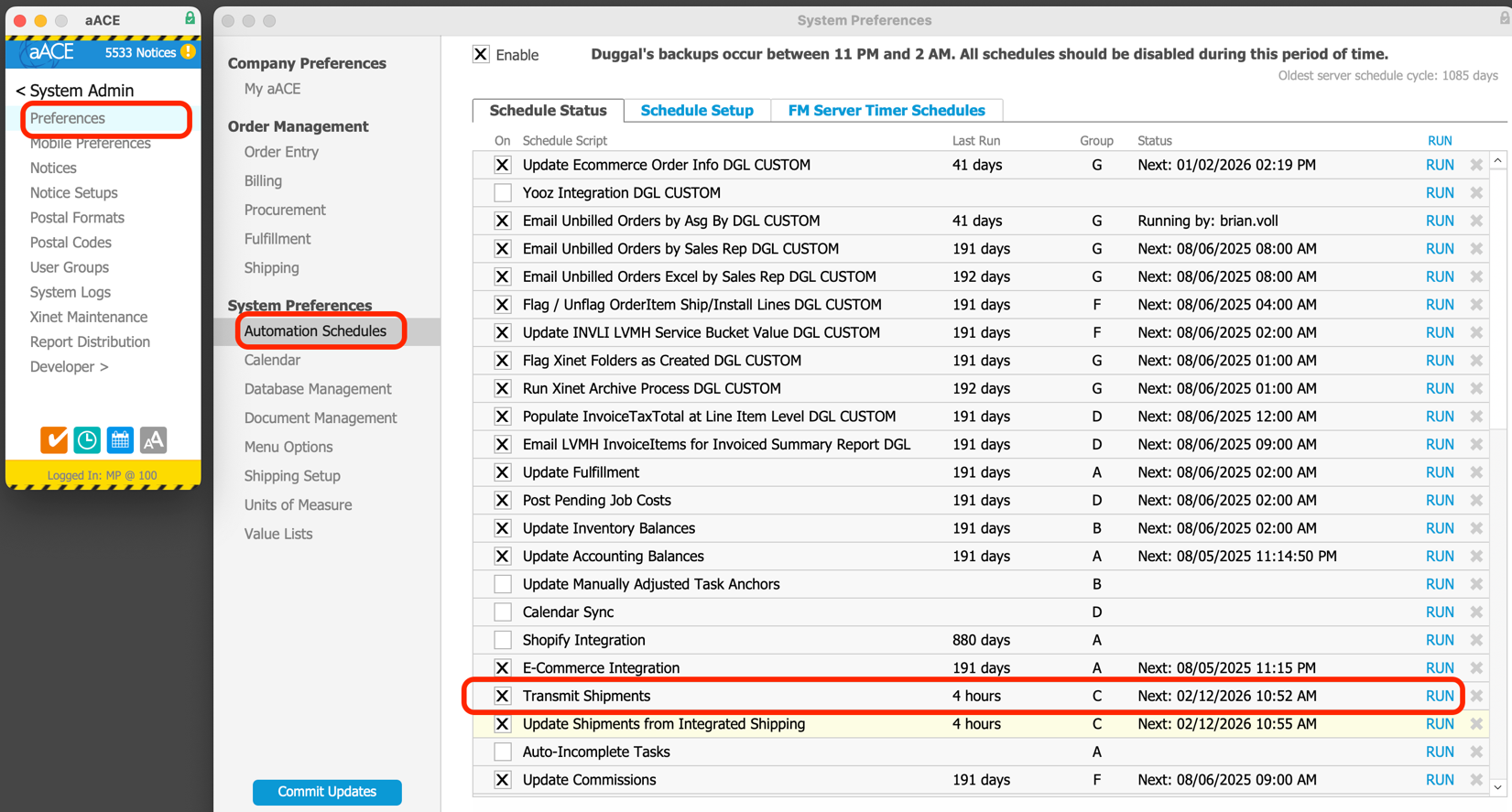This screenshot has height=812, width=1512.
Task: Open Value Lists preferences
Action: [278, 534]
